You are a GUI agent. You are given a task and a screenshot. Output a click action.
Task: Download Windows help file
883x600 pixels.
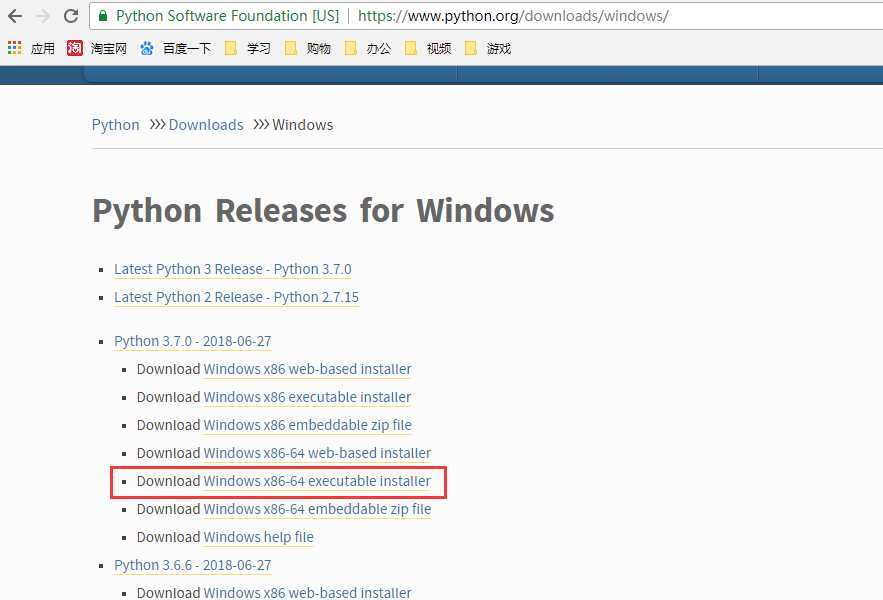(x=258, y=537)
